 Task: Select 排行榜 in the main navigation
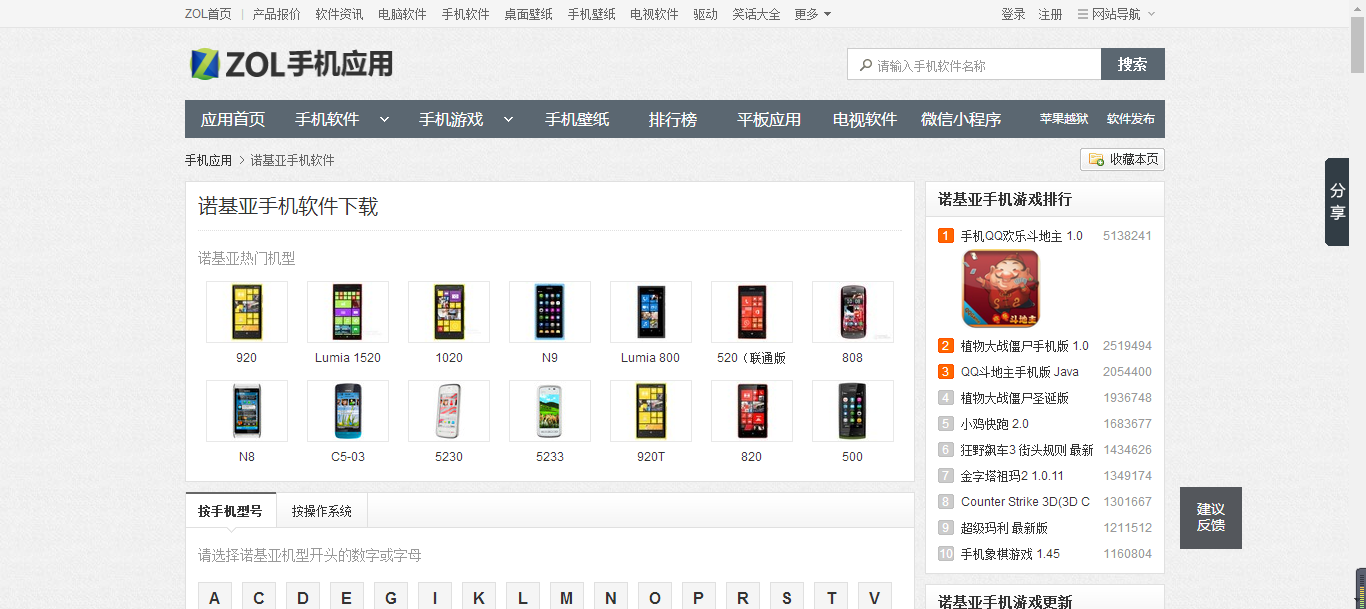(x=673, y=118)
